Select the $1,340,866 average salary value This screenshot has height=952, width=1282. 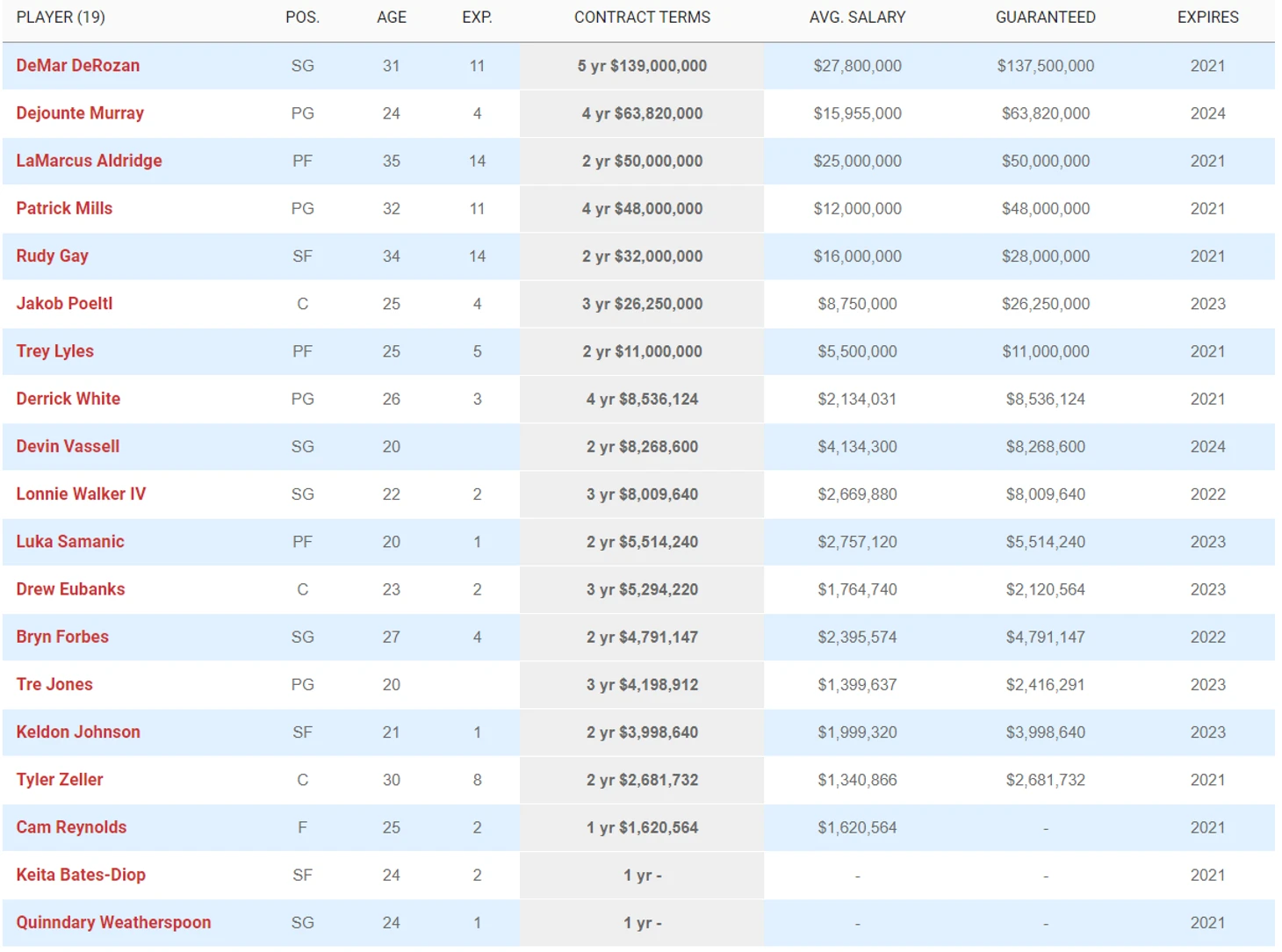[x=857, y=779]
